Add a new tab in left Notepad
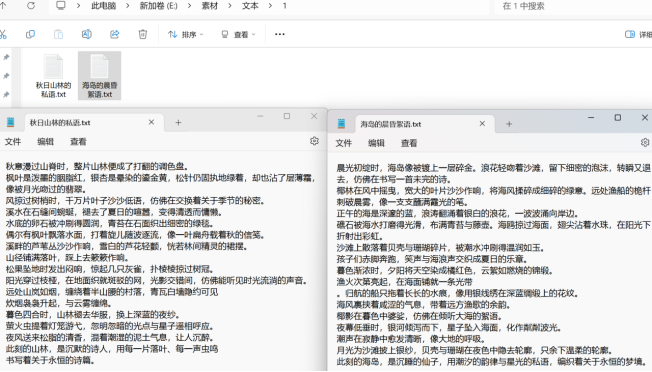Image resolution: width=652 pixels, height=372 pixels. (x=178, y=123)
